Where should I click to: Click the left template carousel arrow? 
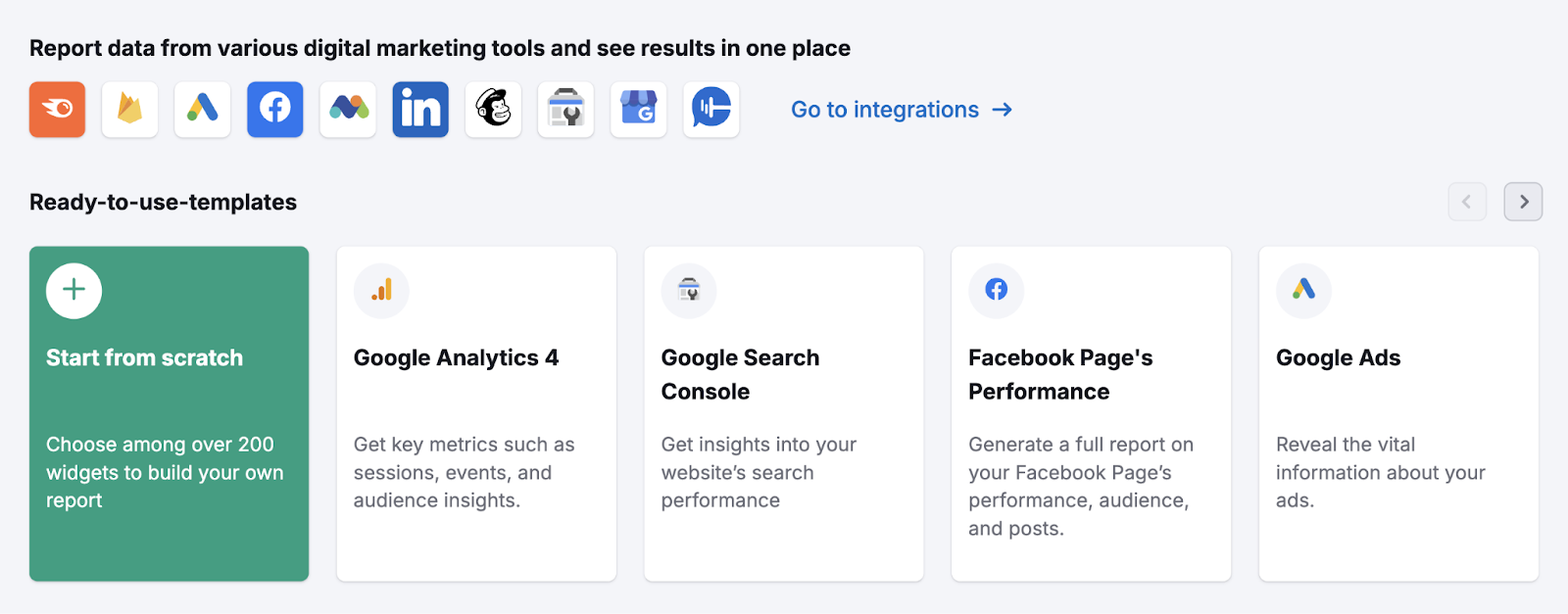[1466, 202]
